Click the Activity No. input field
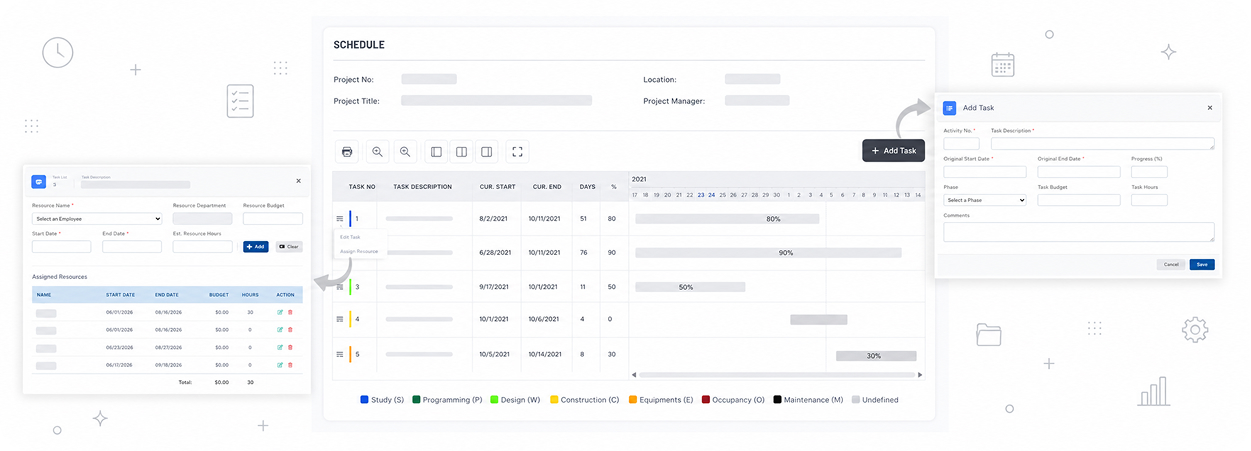 (x=961, y=144)
